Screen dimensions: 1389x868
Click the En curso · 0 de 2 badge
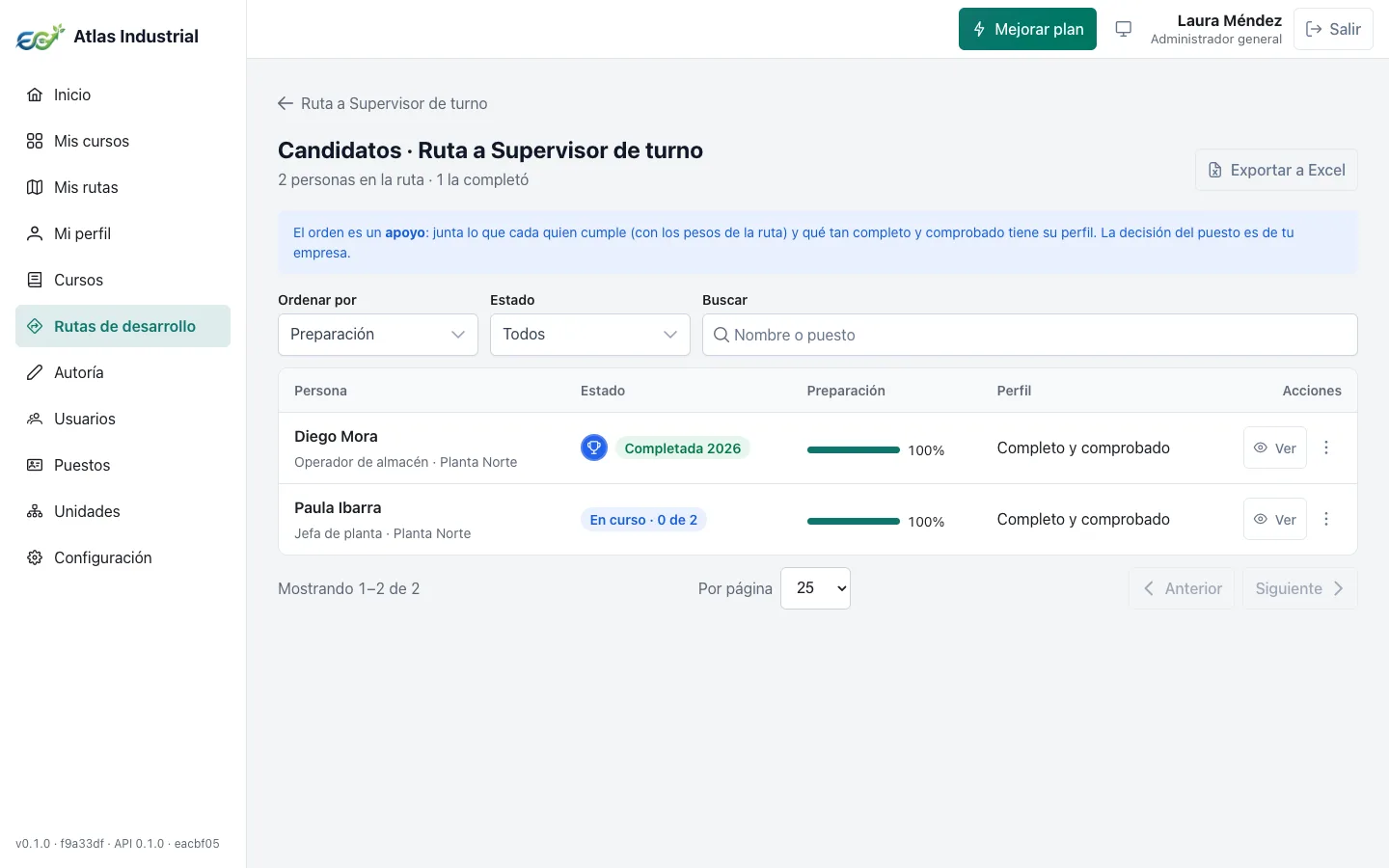(643, 520)
